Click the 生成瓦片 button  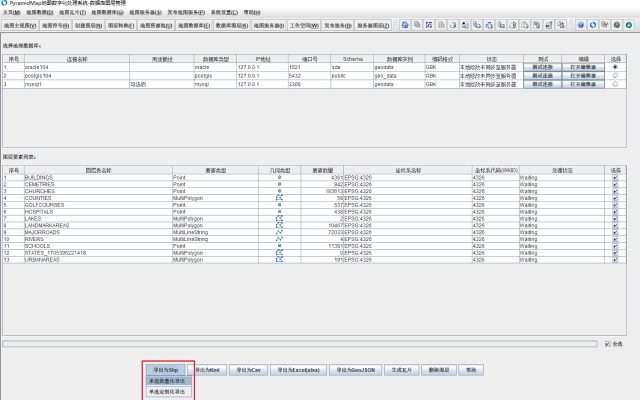pos(402,370)
